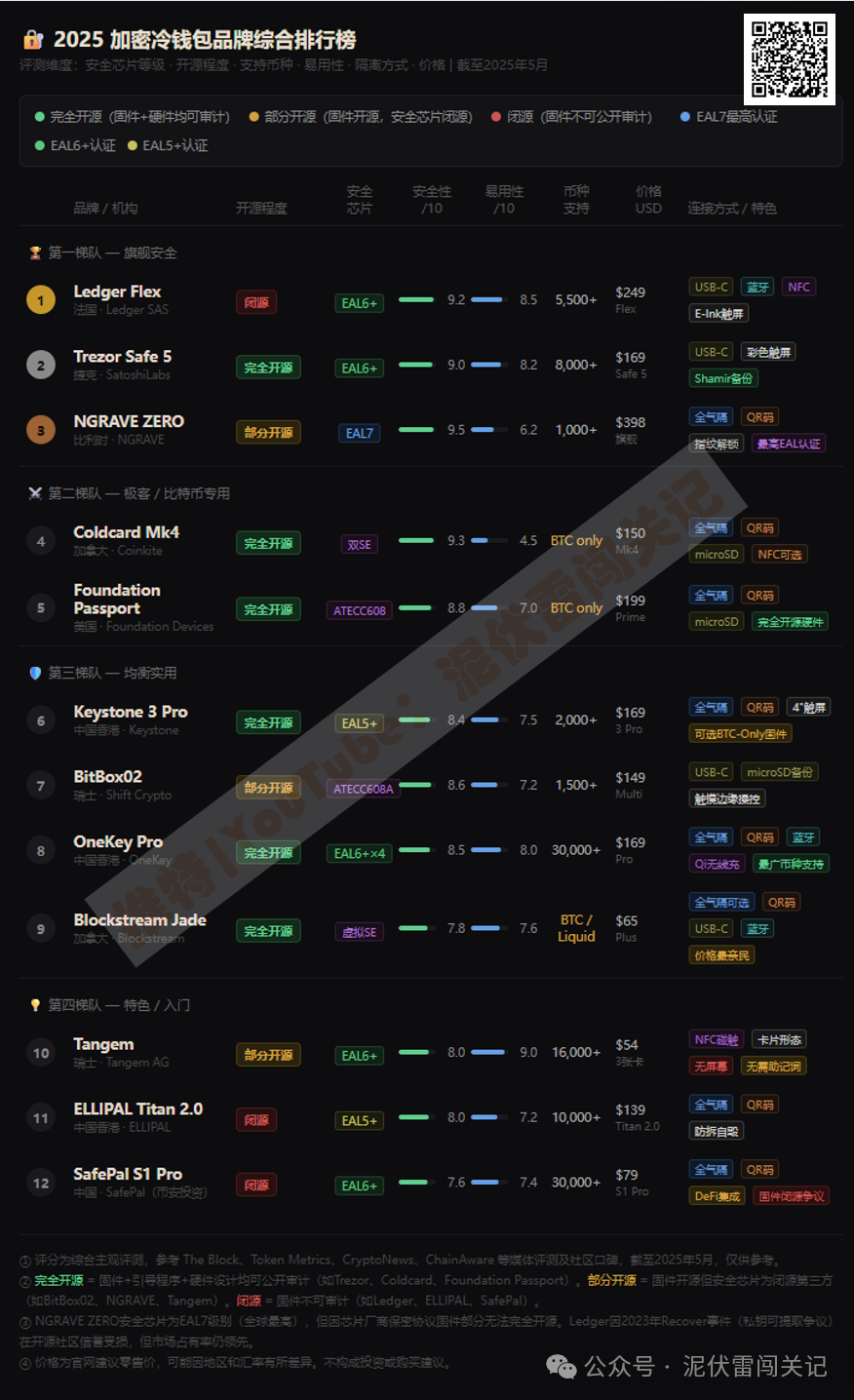The width and height of the screenshot is (854, 1400).
Task: Click the NFC tag on Ledger Flex row
Action: pos(798,287)
